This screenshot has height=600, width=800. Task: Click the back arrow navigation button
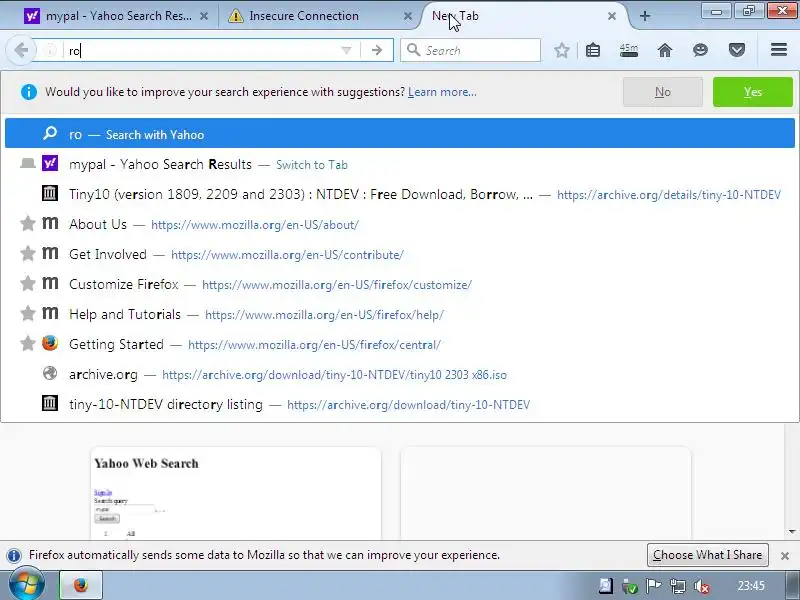pyautogui.click(x=21, y=50)
